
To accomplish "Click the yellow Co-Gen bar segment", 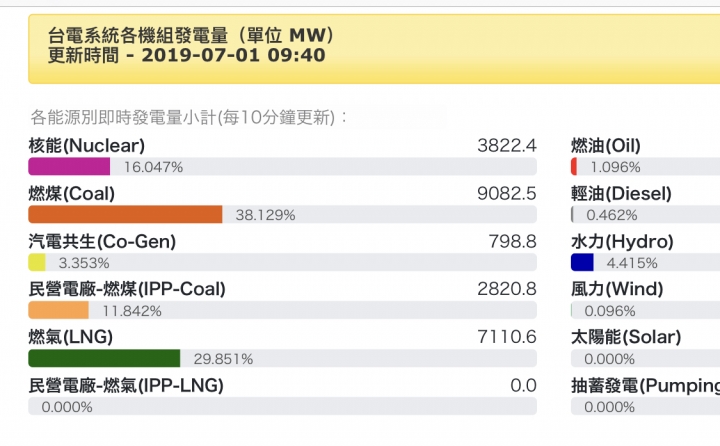I will tap(37, 262).
